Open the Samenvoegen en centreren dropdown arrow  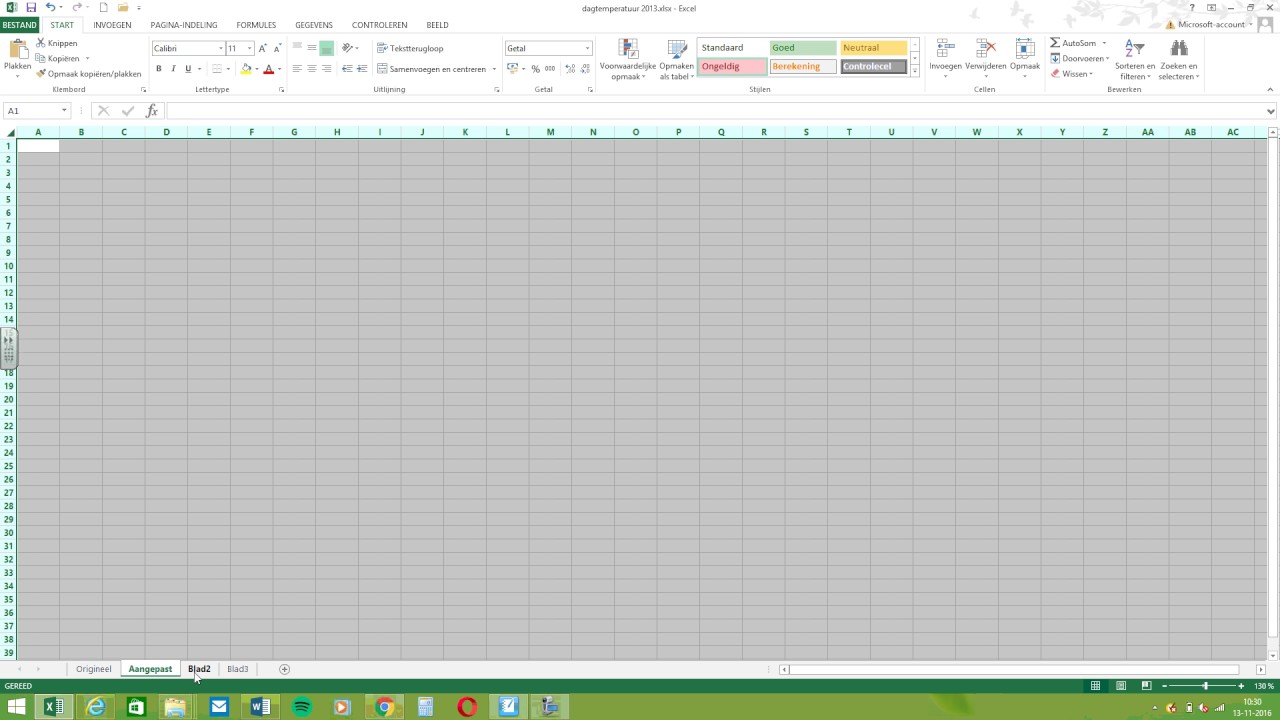coord(494,69)
